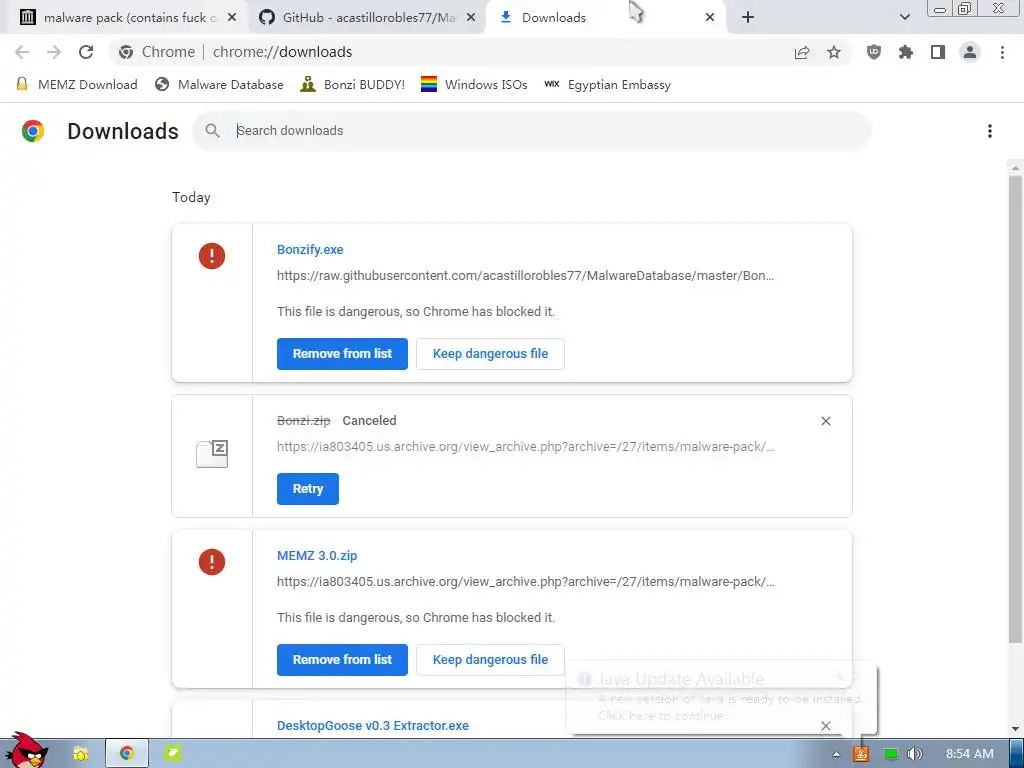
Task: Click the Today date heading
Action: [191, 197]
